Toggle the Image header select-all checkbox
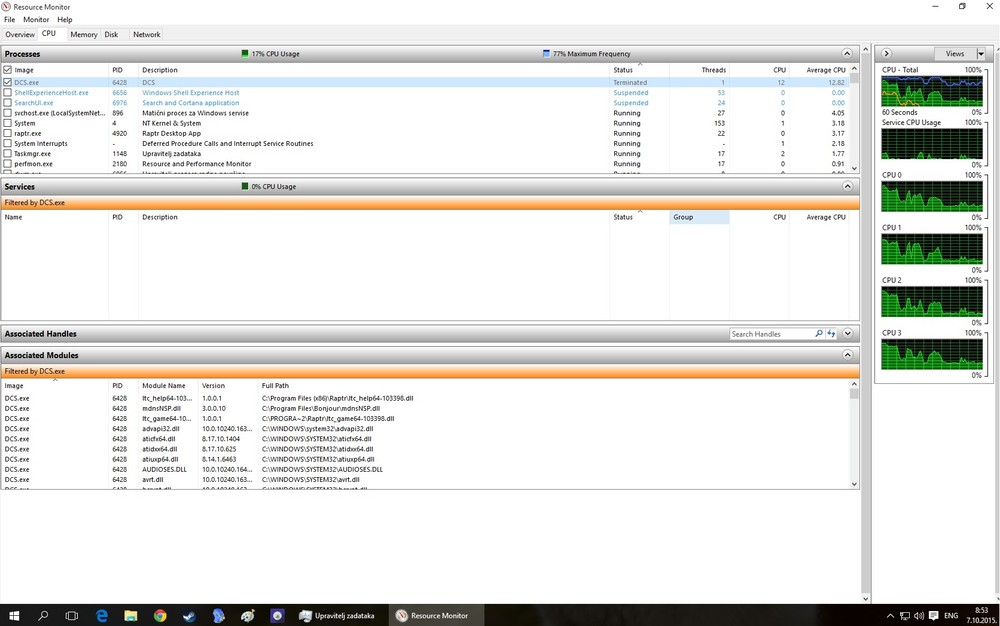Image resolution: width=1000 pixels, height=626 pixels. point(8,70)
